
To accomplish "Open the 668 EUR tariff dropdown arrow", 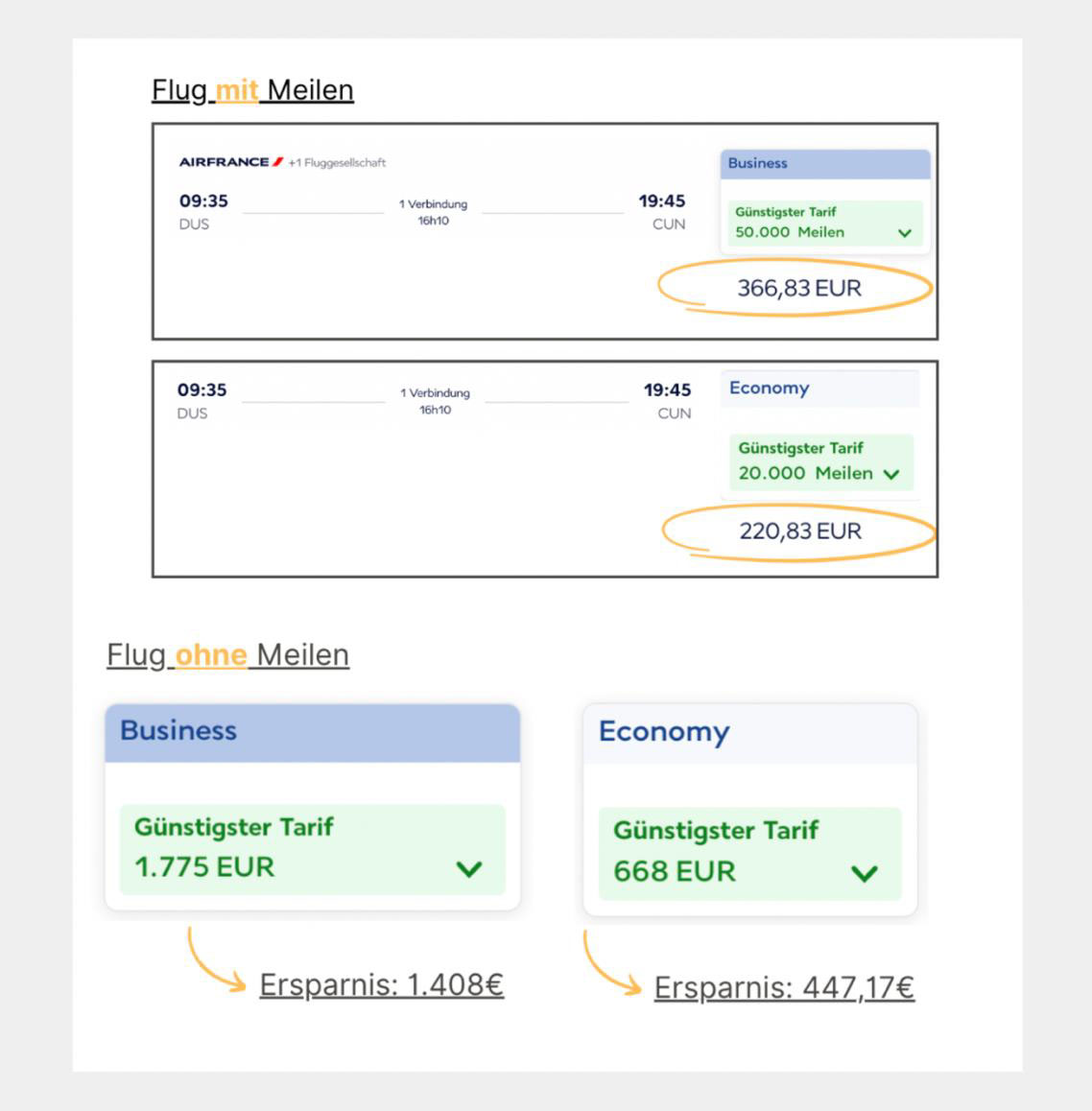I will [x=864, y=873].
